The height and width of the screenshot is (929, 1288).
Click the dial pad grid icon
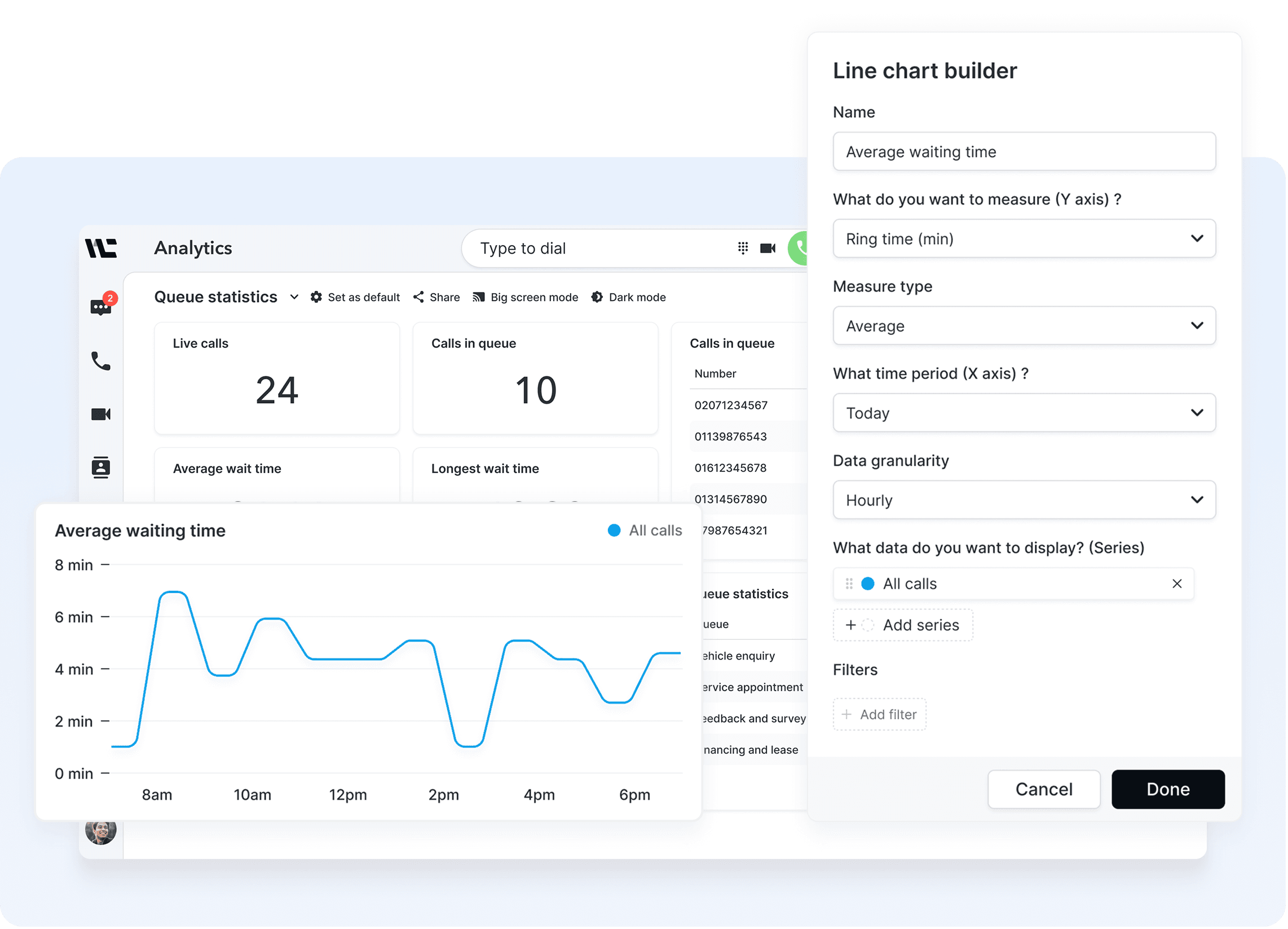(742, 248)
